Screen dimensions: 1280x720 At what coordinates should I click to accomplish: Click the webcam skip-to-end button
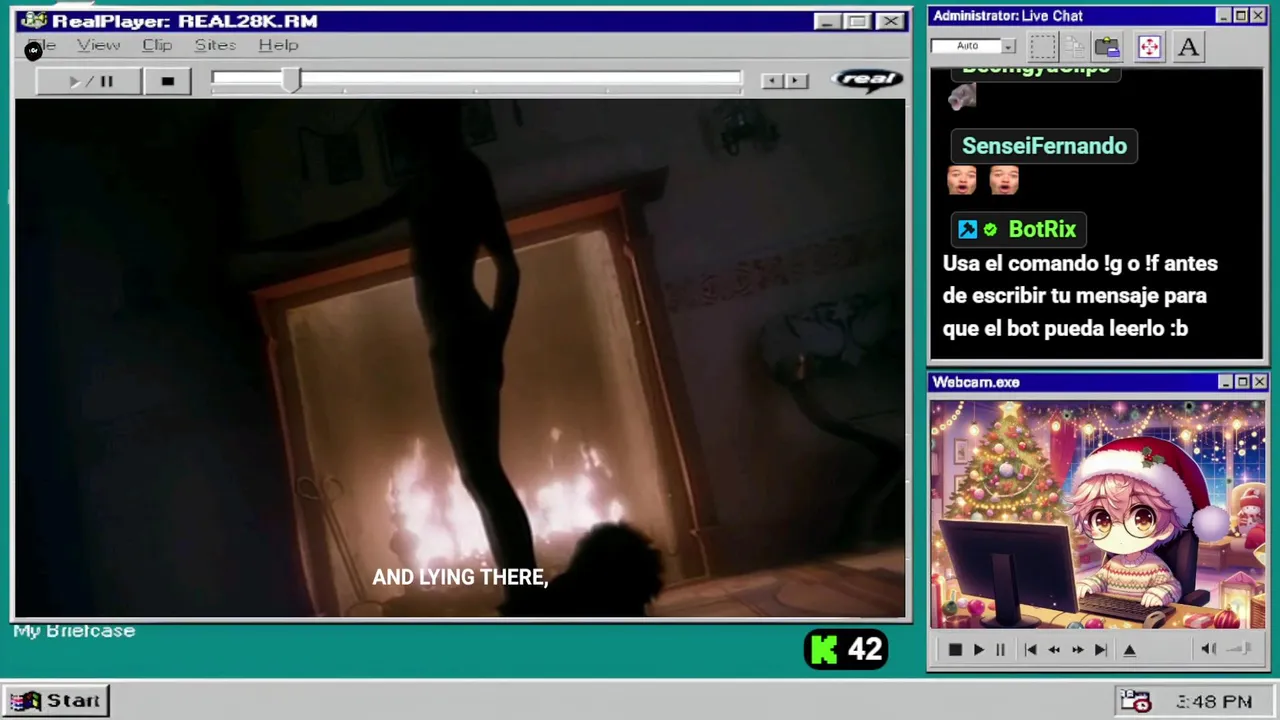[x=1100, y=650]
